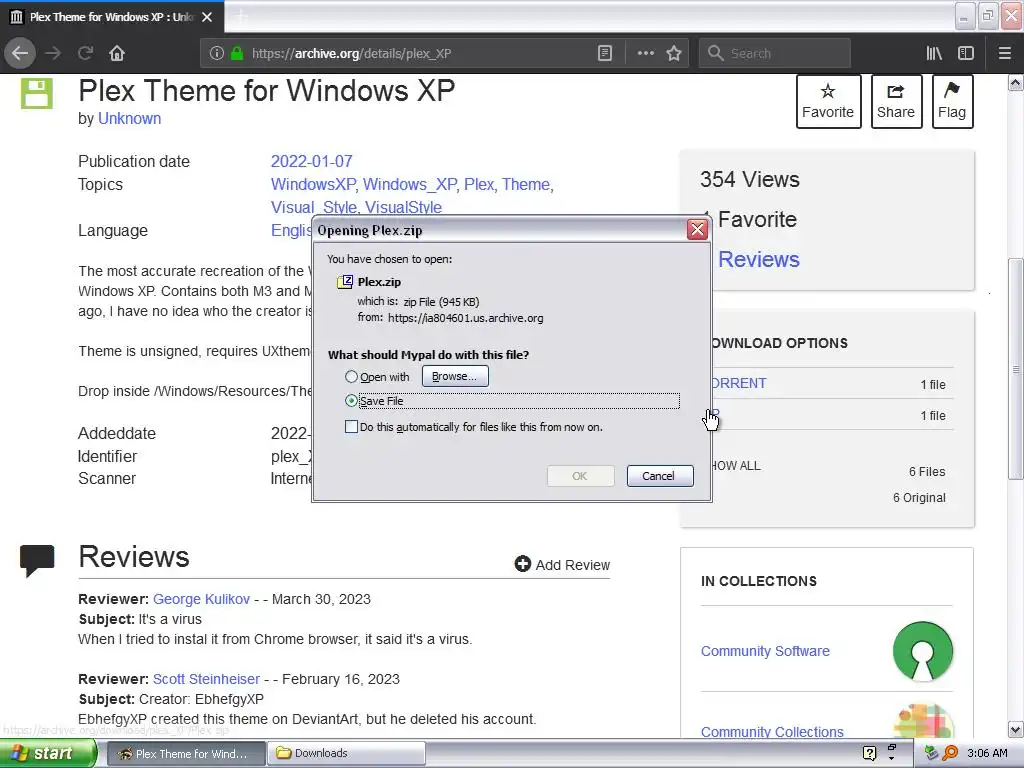Show sidebars icon in toolbar
1024x768 pixels.
click(x=966, y=54)
